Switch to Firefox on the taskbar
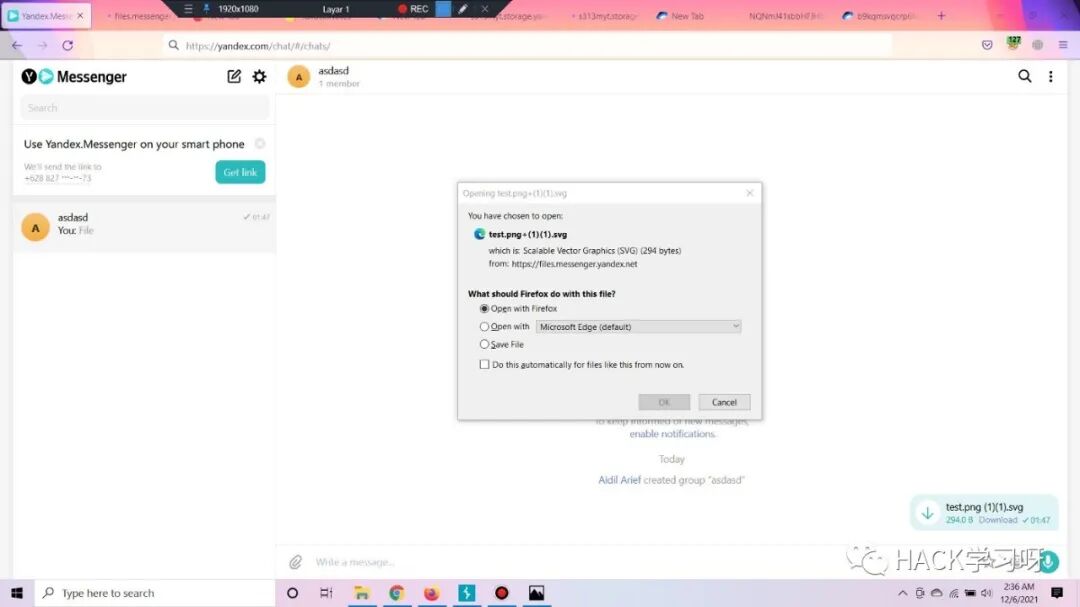The height and width of the screenshot is (607, 1080). pos(432,593)
